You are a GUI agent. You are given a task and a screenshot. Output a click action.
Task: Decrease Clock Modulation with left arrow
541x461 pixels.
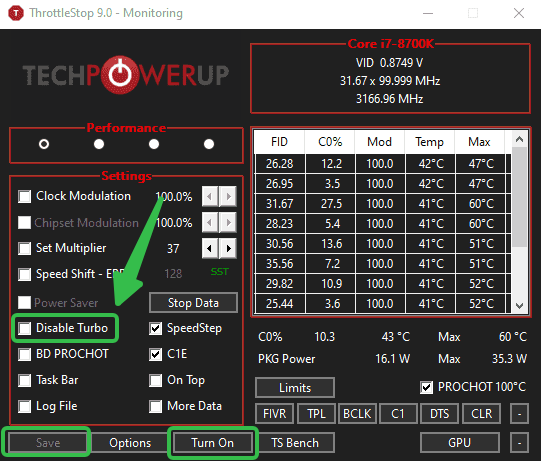coord(209,196)
